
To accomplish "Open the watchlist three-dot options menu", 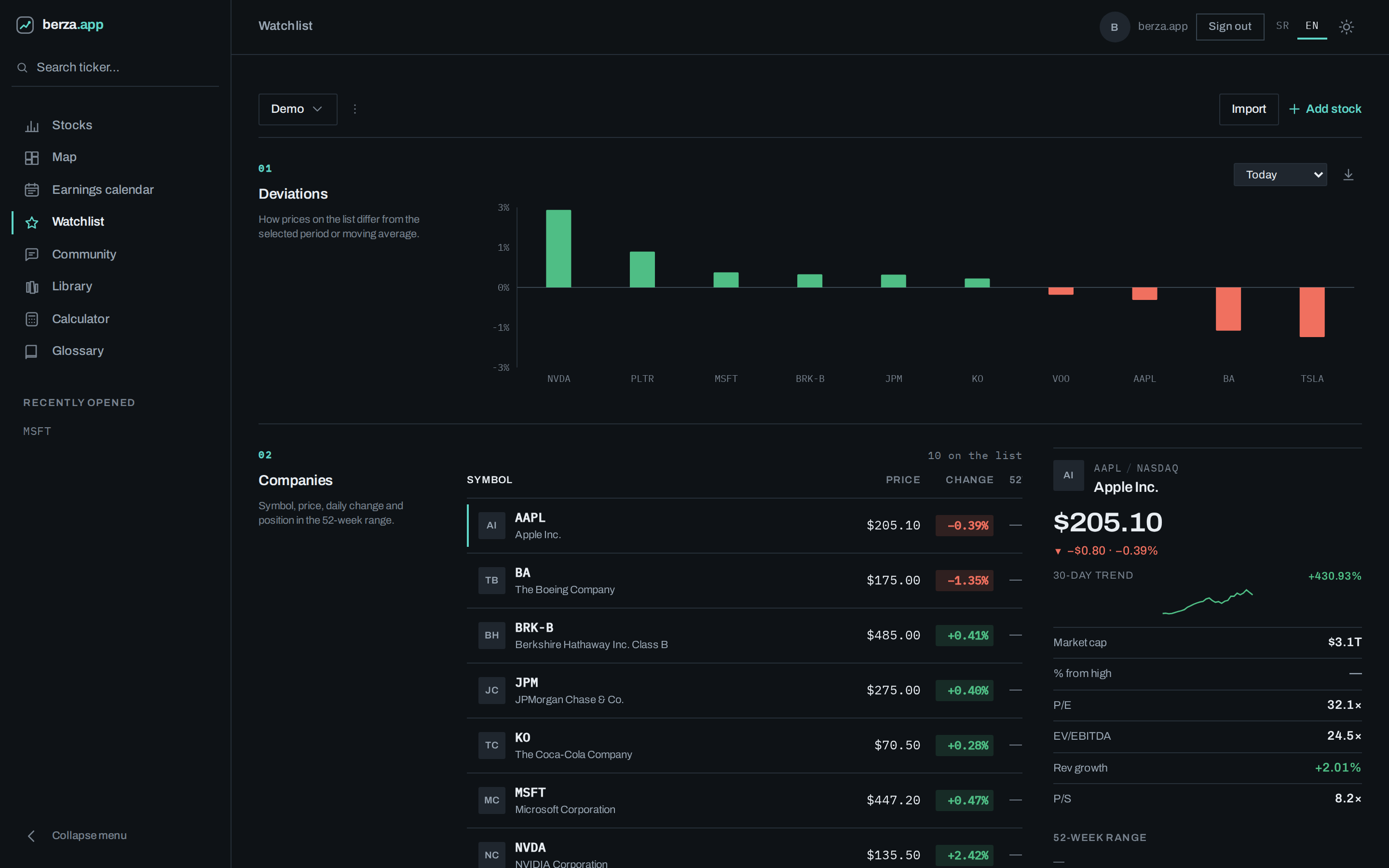I will pos(354,109).
